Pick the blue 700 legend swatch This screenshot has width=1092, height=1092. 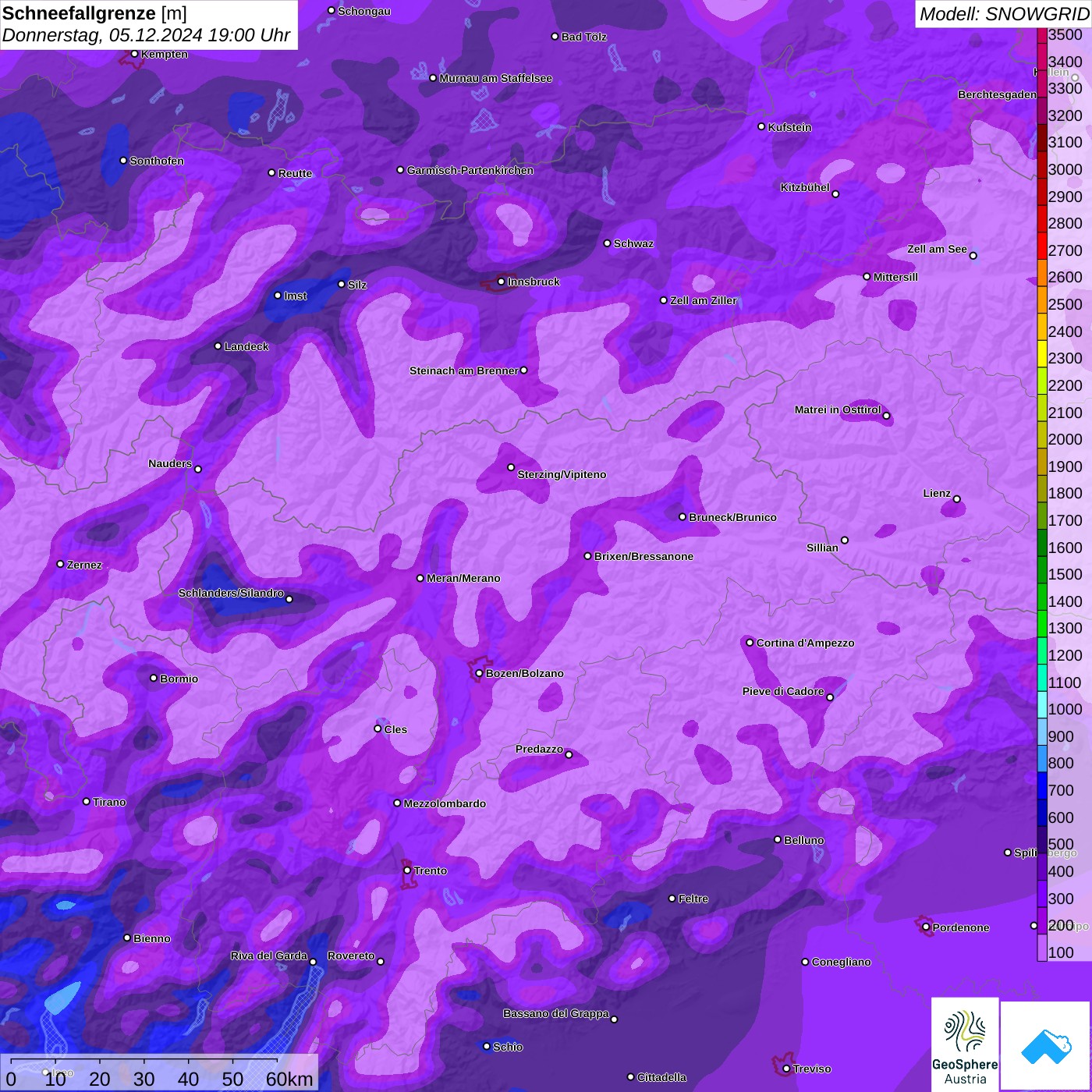(1042, 785)
